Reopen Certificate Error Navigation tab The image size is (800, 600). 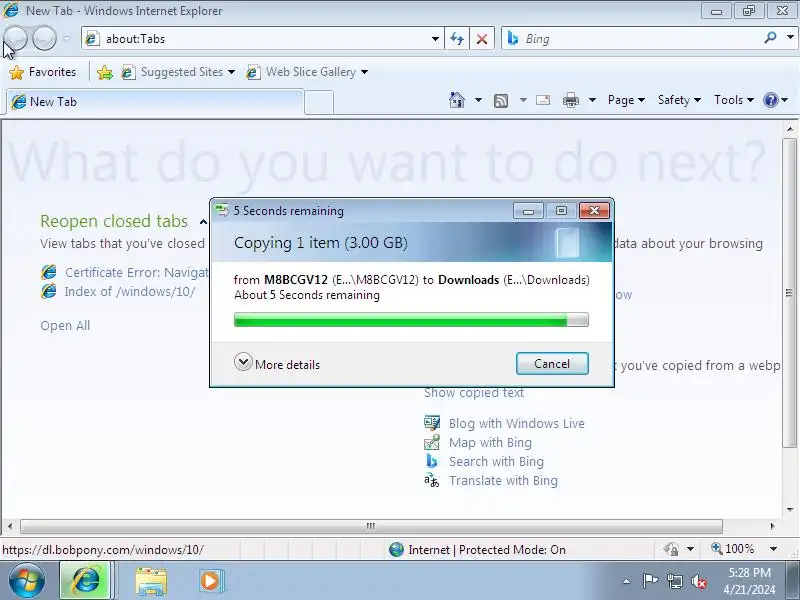click(137, 272)
